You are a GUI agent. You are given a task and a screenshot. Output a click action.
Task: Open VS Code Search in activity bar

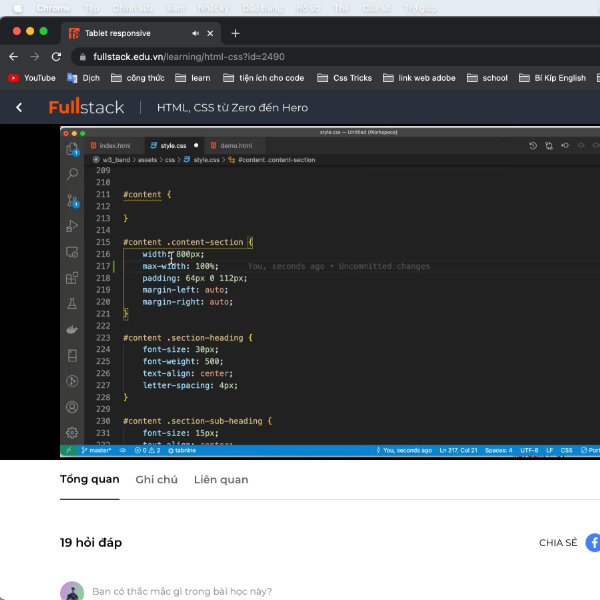pos(72,174)
